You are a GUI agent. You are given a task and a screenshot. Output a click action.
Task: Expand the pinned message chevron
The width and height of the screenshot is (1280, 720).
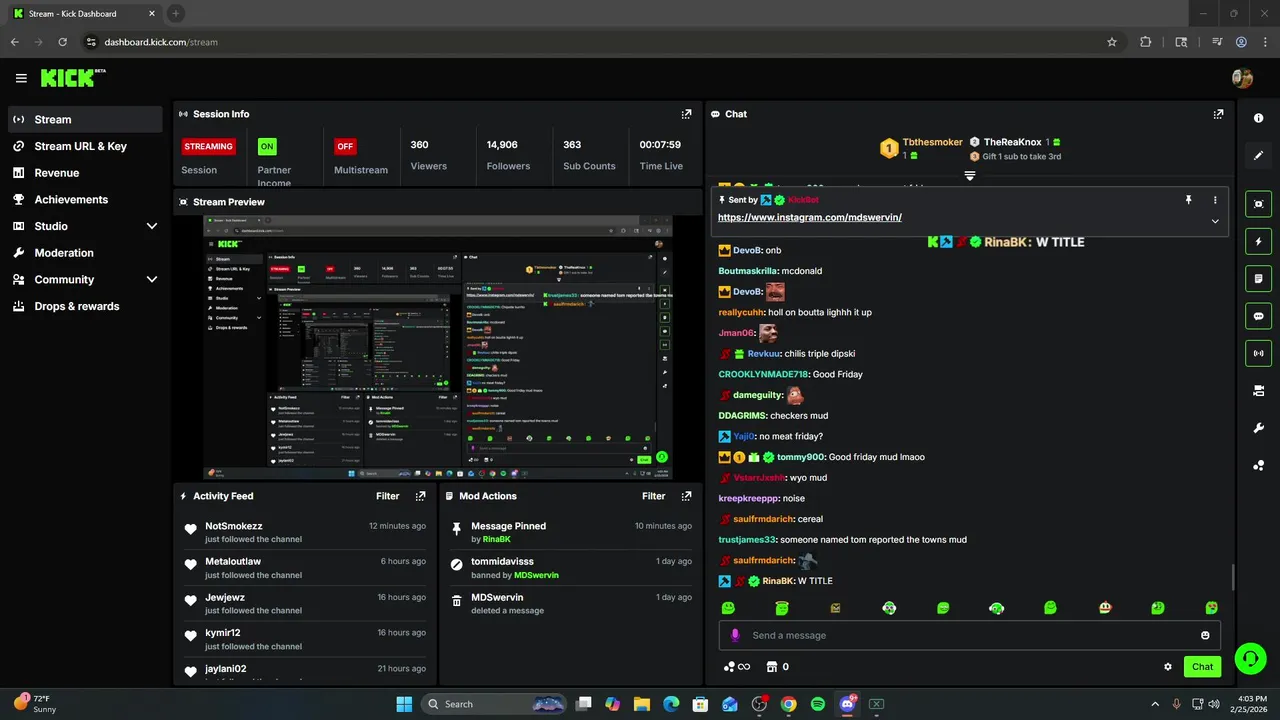point(1215,221)
